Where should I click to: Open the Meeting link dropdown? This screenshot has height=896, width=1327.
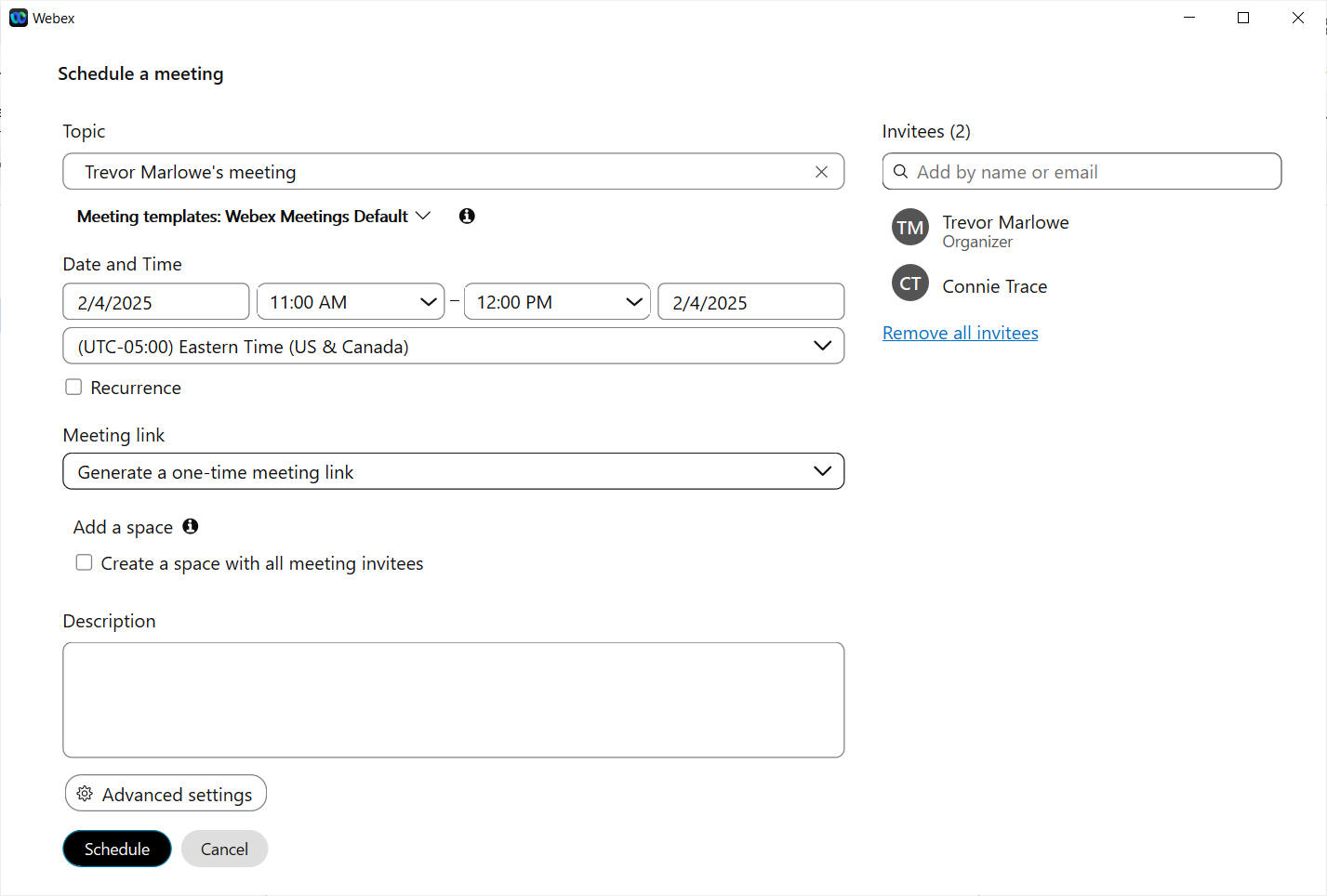[454, 471]
